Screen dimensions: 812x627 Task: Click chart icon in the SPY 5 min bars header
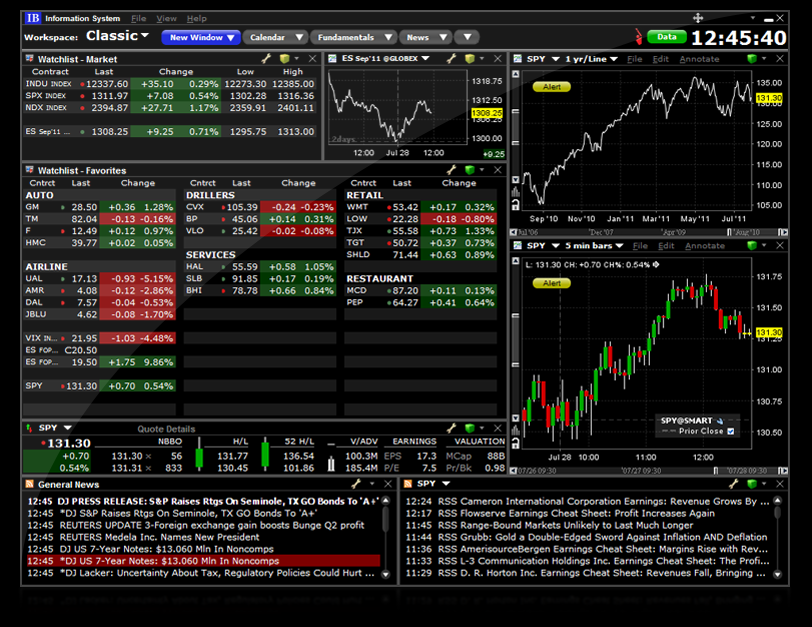click(x=517, y=245)
